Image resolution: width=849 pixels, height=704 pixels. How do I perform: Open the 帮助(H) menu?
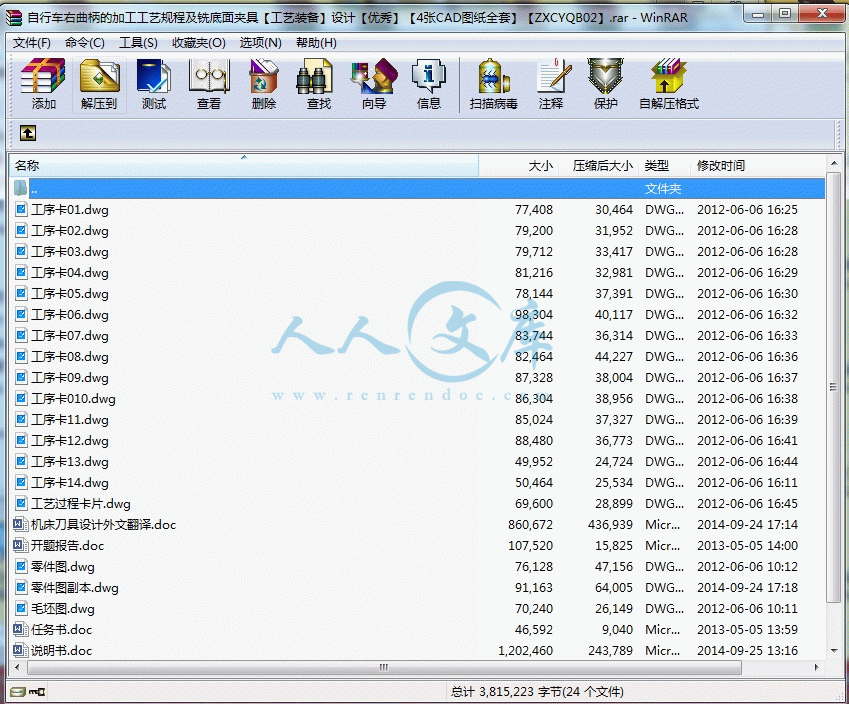316,43
